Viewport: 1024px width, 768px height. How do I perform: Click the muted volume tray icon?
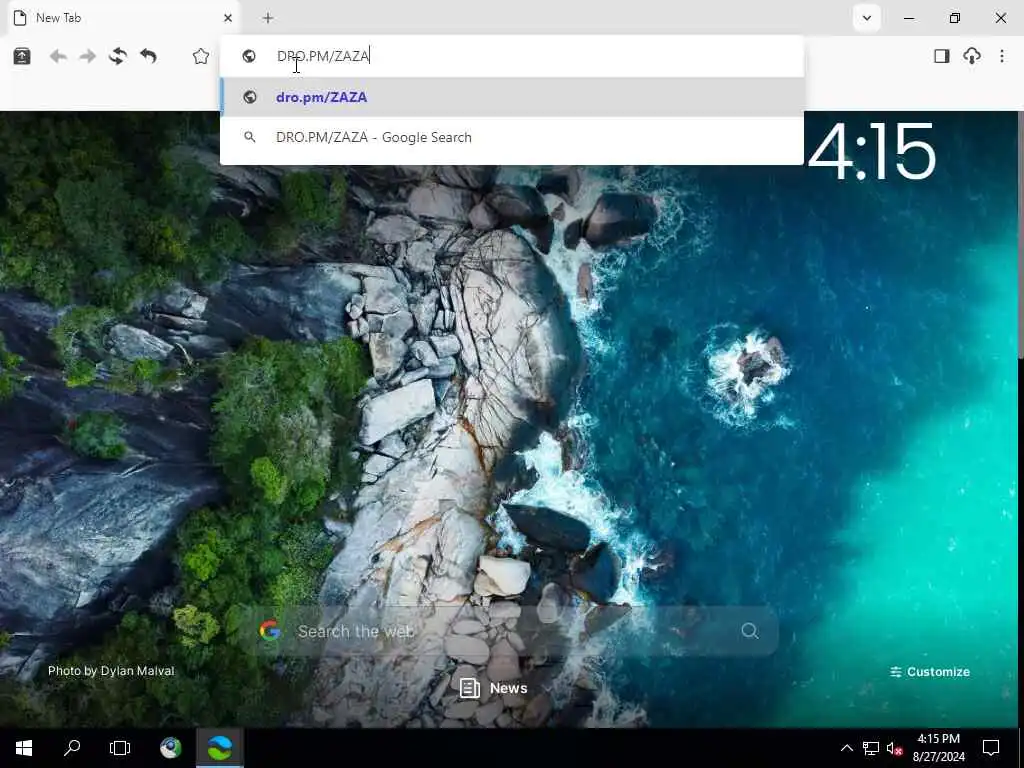point(894,748)
